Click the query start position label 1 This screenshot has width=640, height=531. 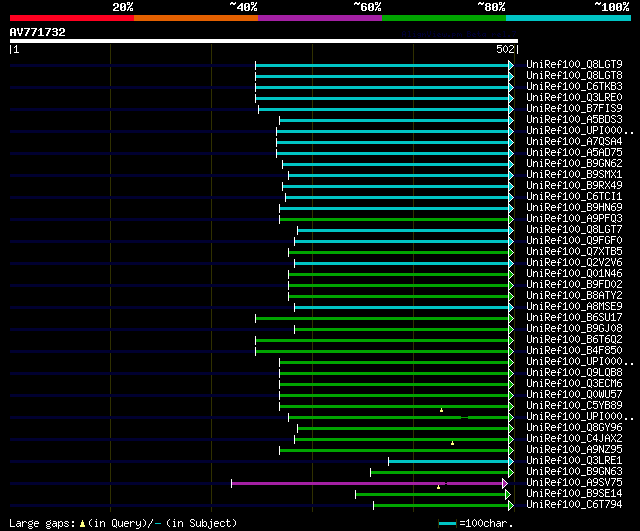coord(16,49)
